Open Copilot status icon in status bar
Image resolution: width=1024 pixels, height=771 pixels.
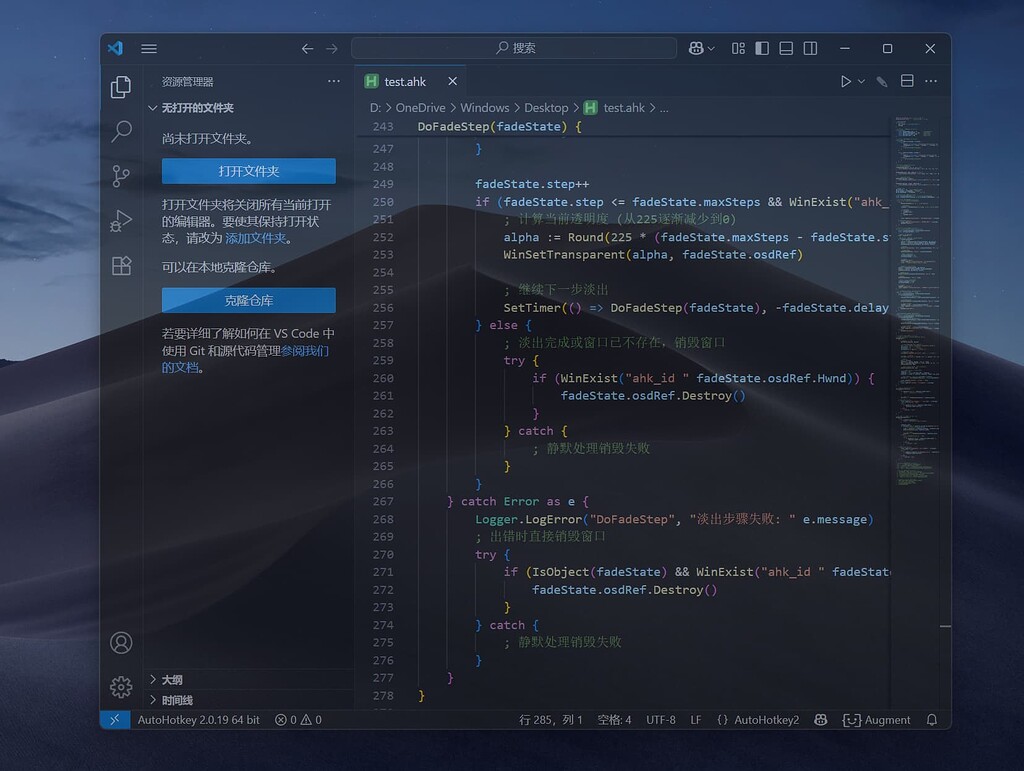click(821, 719)
